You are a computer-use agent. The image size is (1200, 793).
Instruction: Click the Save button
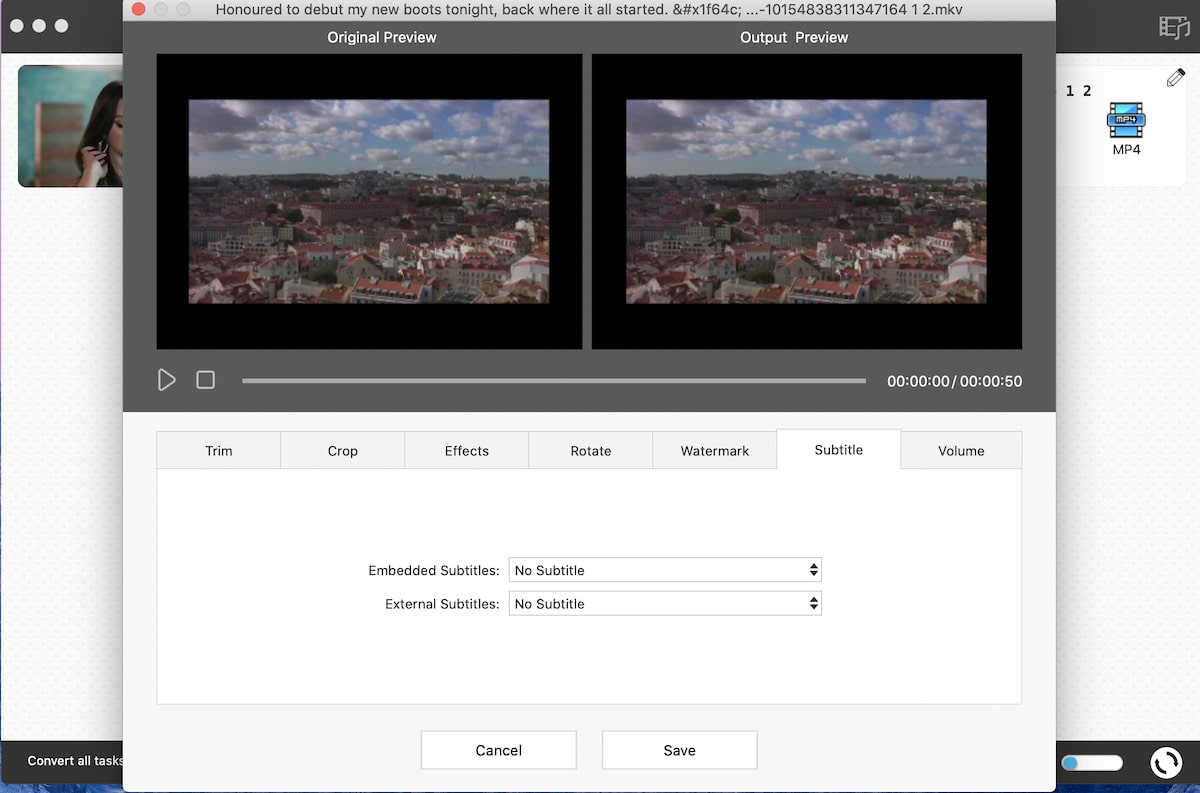click(679, 750)
